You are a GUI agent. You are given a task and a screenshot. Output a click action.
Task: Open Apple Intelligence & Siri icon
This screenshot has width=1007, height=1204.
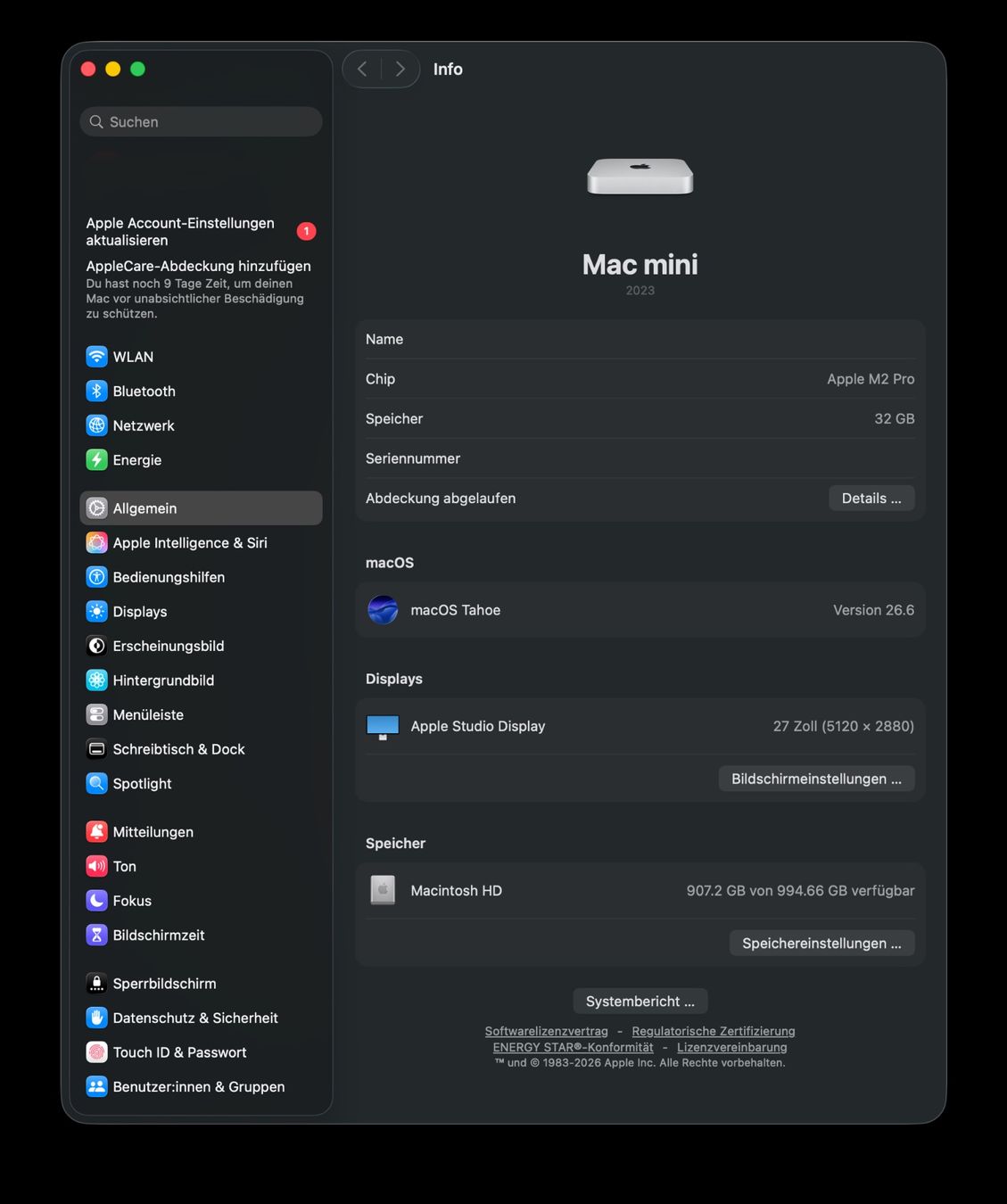coord(96,542)
